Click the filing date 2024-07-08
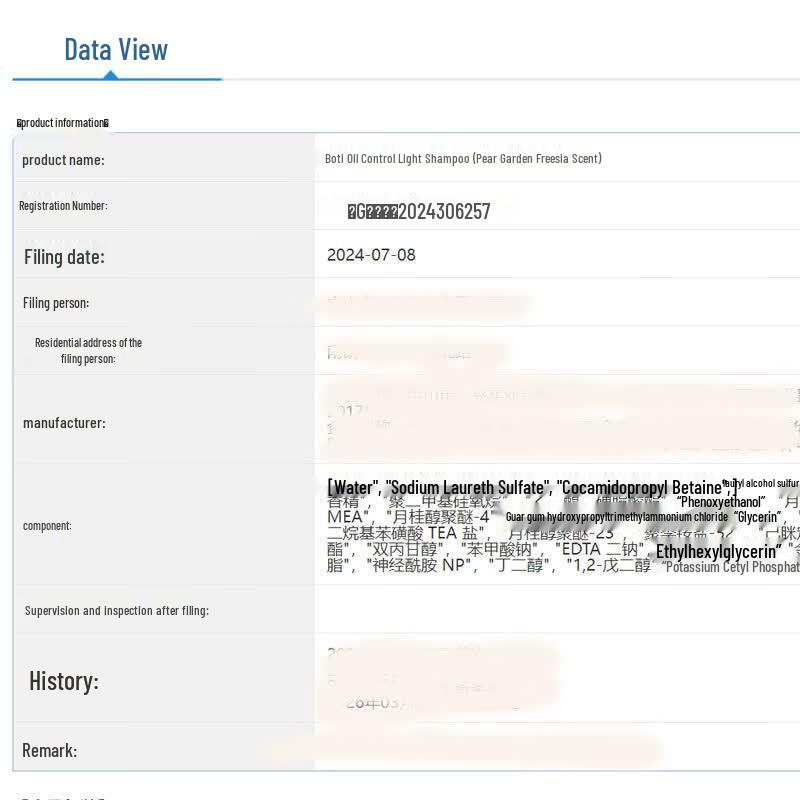The width and height of the screenshot is (800, 800). (371, 255)
